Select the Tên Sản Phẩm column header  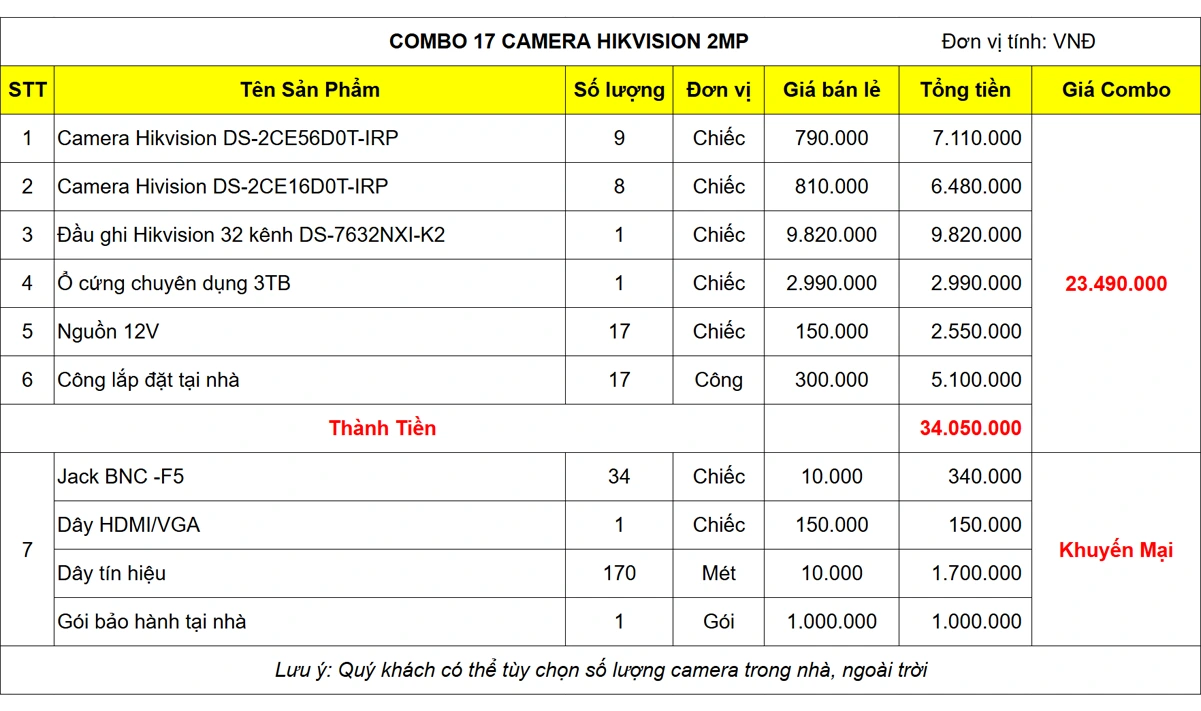310,90
